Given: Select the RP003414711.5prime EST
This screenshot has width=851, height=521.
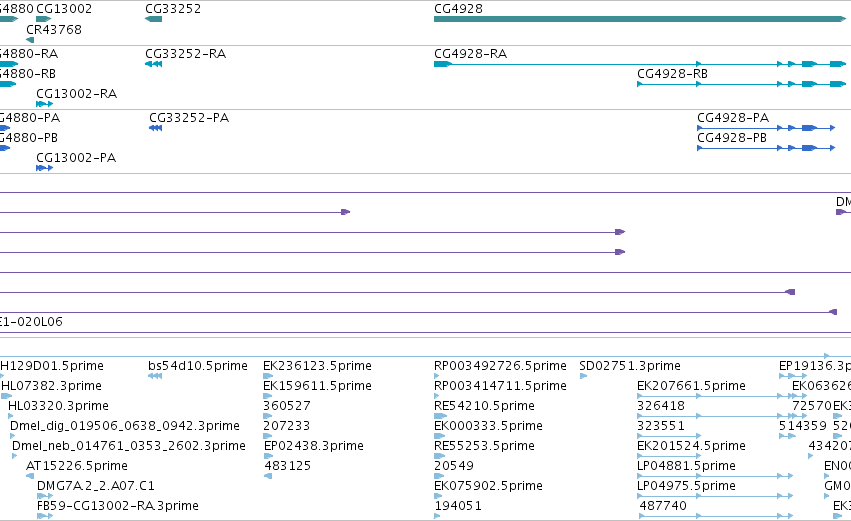Looking at the screenshot, I should click(500, 386).
